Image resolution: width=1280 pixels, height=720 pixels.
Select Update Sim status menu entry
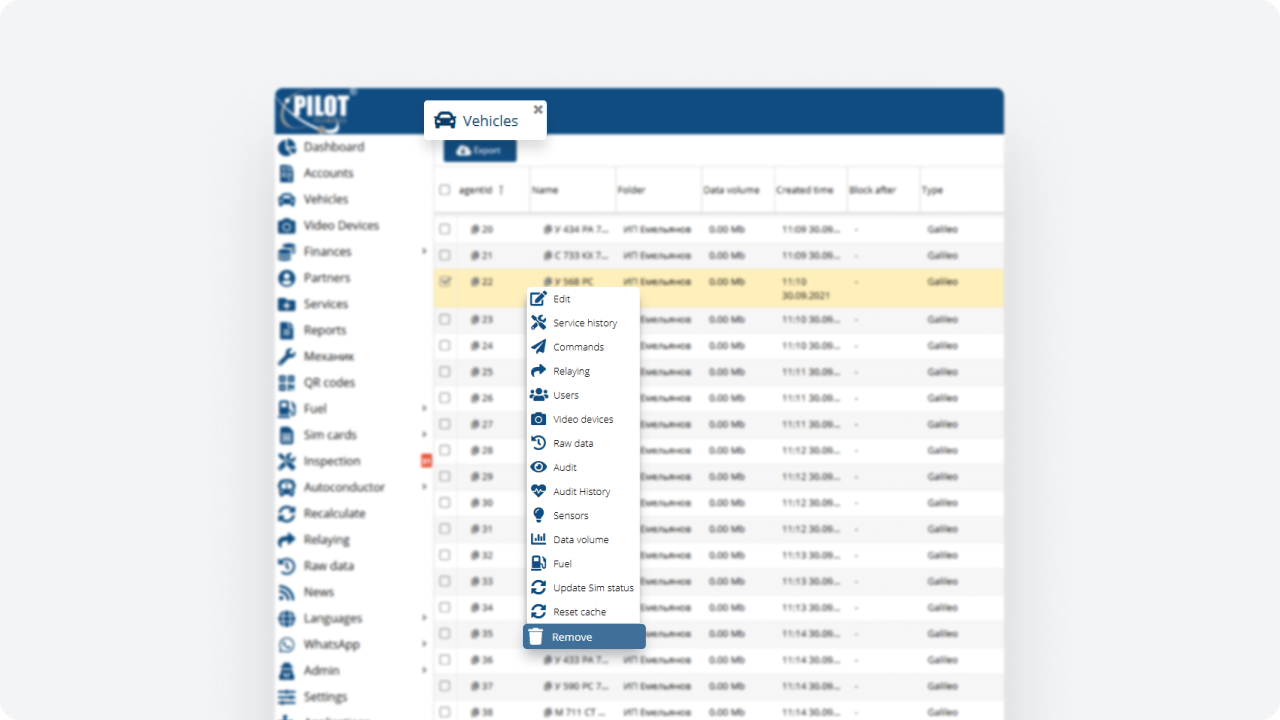pyautogui.click(x=593, y=587)
